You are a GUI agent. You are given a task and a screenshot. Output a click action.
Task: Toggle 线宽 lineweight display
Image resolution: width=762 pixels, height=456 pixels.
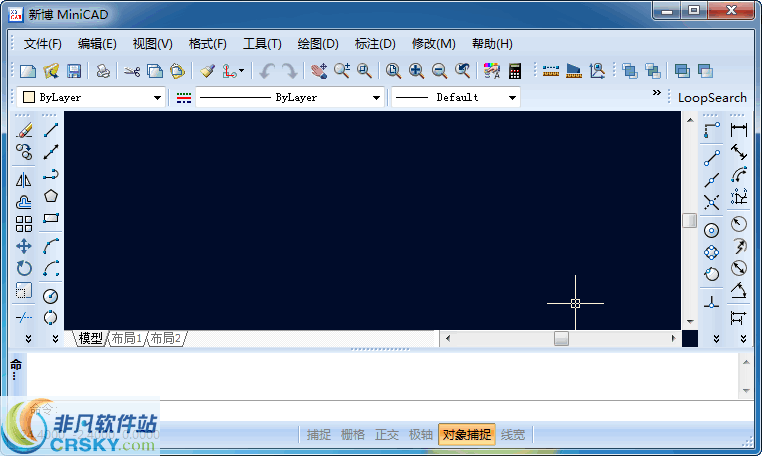pyautogui.click(x=513, y=434)
